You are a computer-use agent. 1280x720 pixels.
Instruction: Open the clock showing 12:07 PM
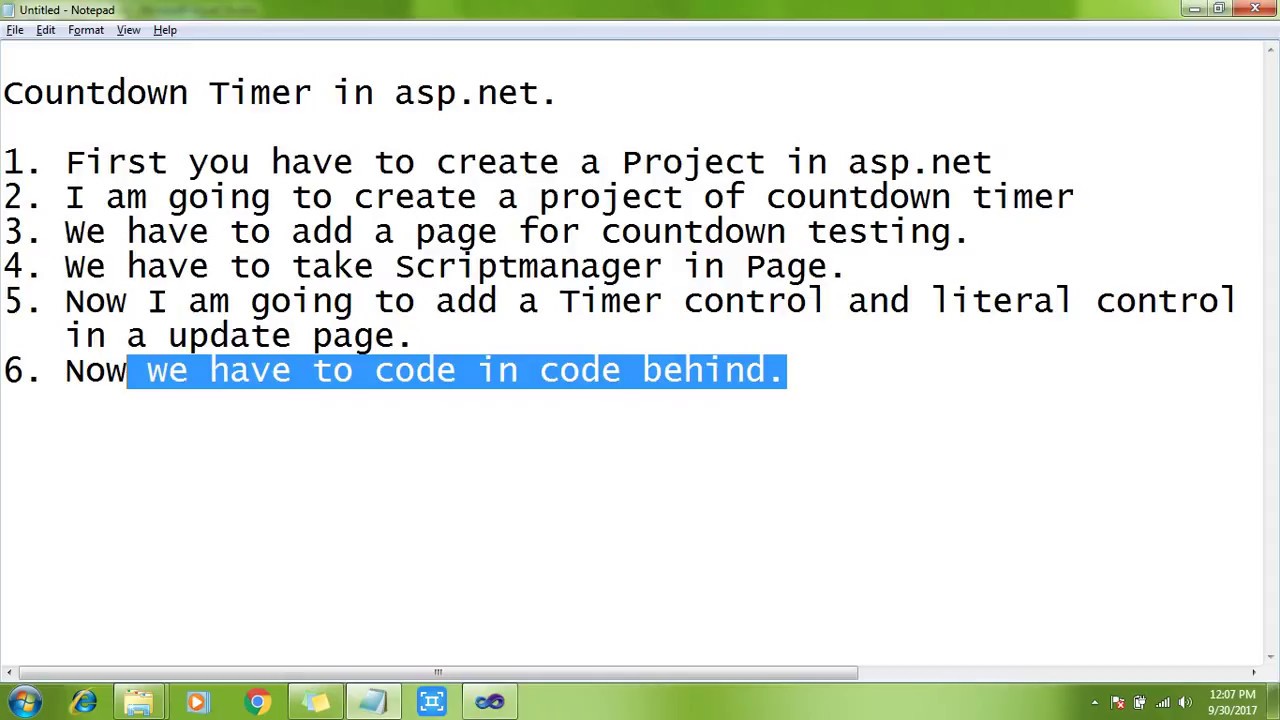click(1232, 702)
